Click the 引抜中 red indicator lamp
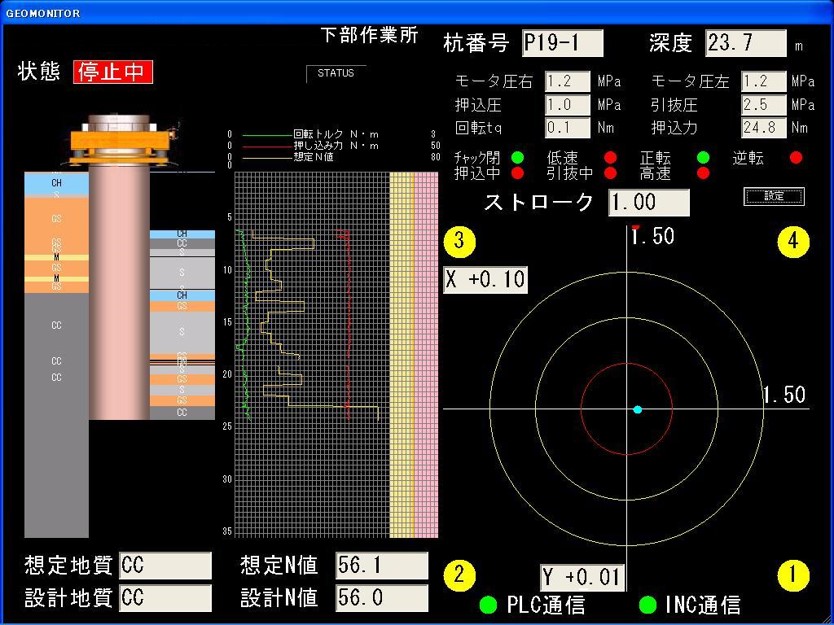 (610, 173)
